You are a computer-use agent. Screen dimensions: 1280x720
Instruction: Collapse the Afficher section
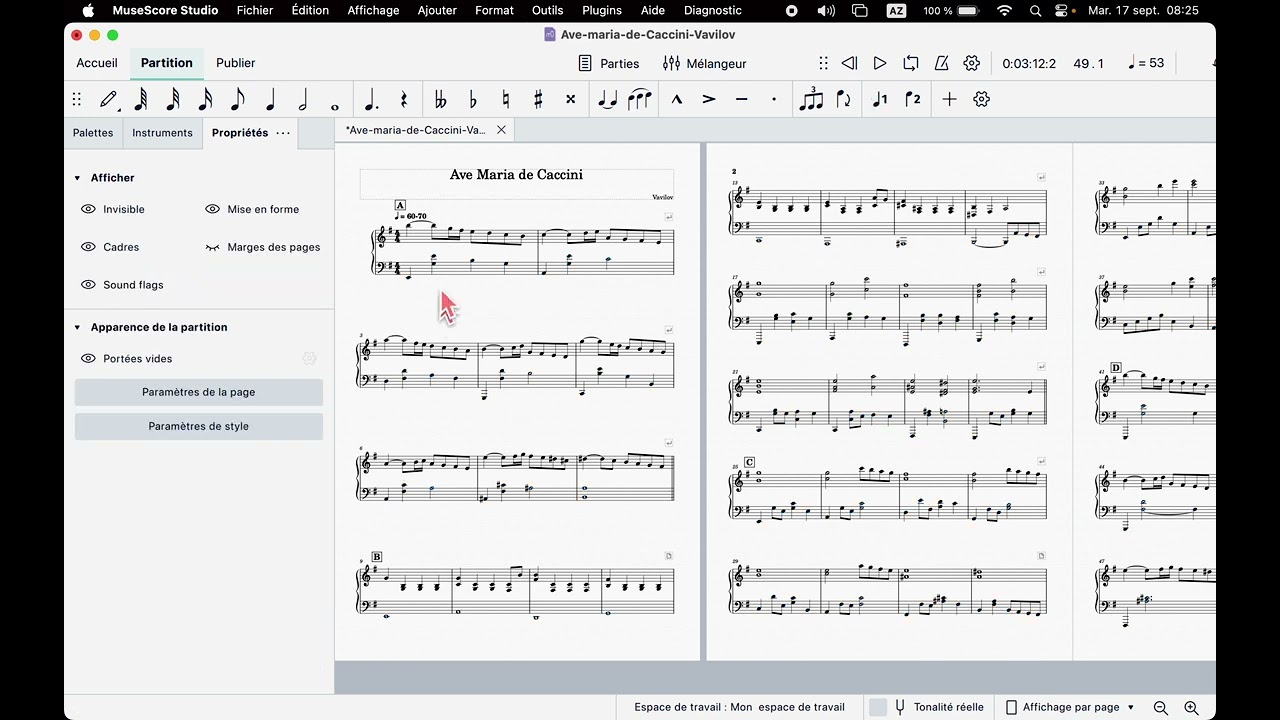point(78,178)
